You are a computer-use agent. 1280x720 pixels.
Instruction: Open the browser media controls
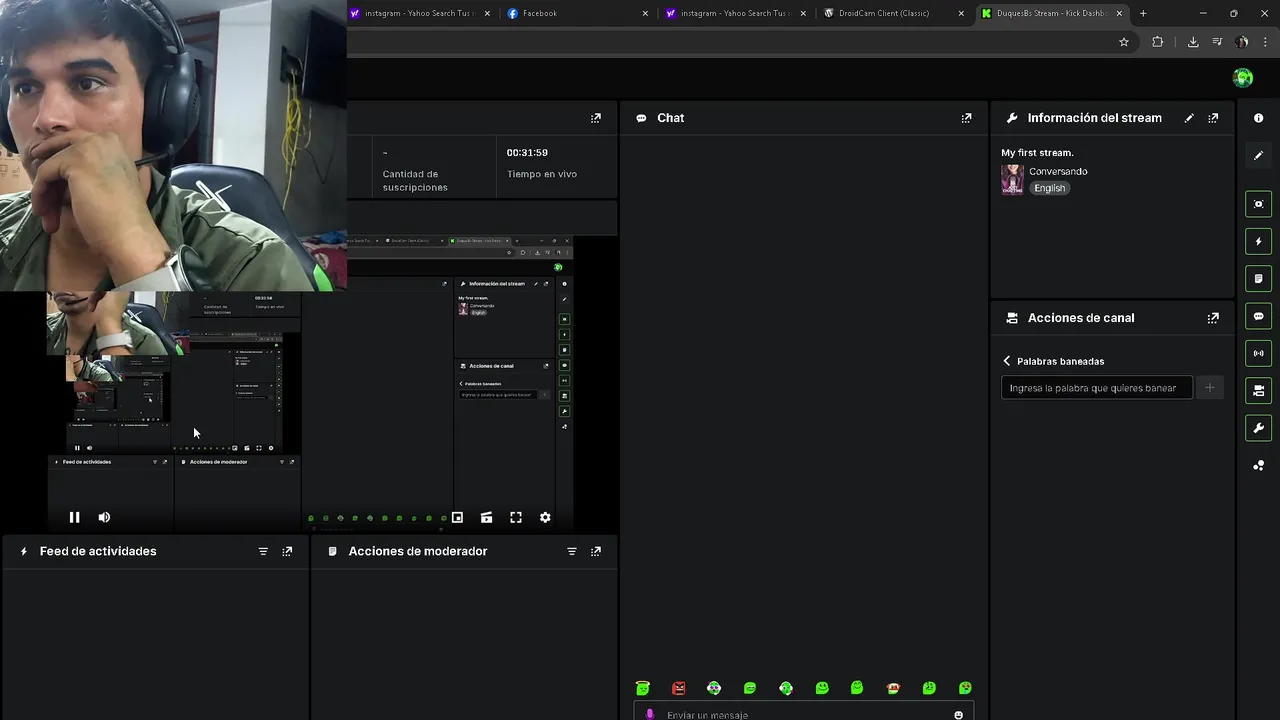[1217, 42]
